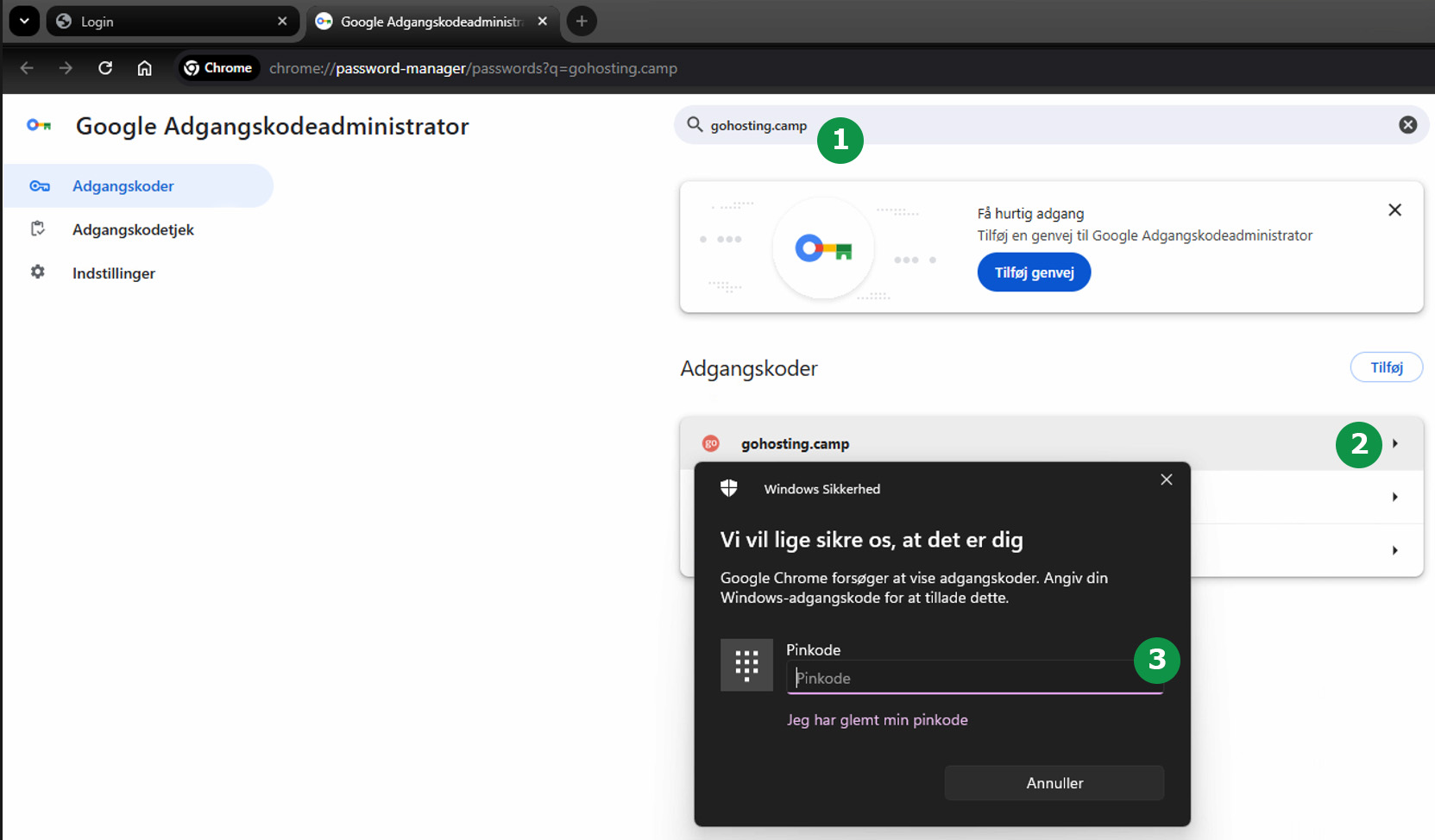Click the Tilføj genvej button

click(x=1034, y=273)
